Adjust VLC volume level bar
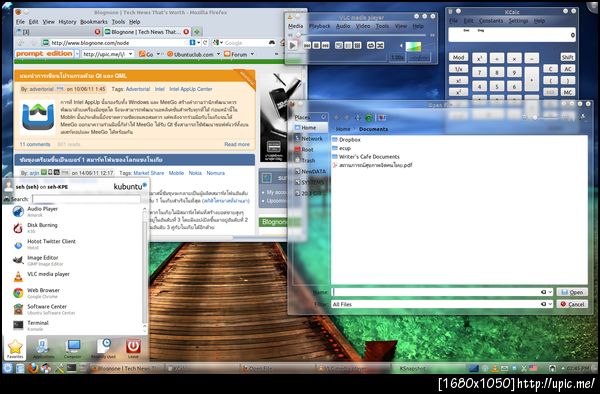 click(x=413, y=46)
